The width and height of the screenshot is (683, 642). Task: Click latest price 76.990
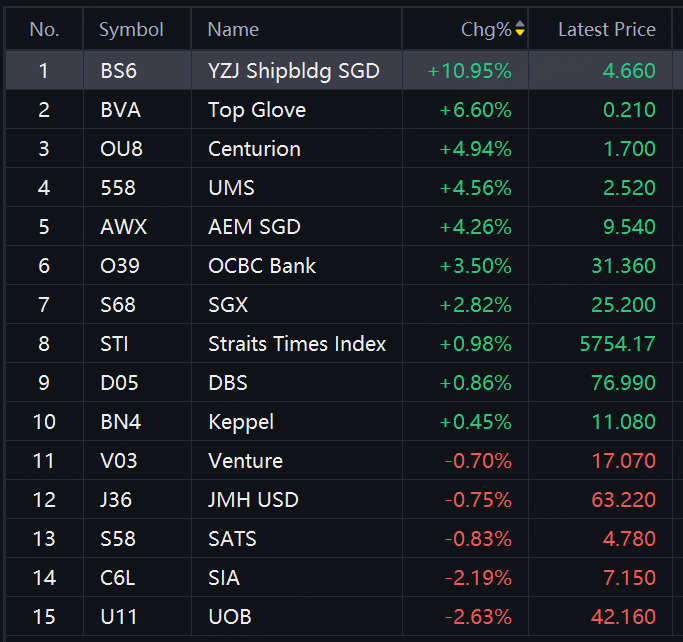[623, 383]
